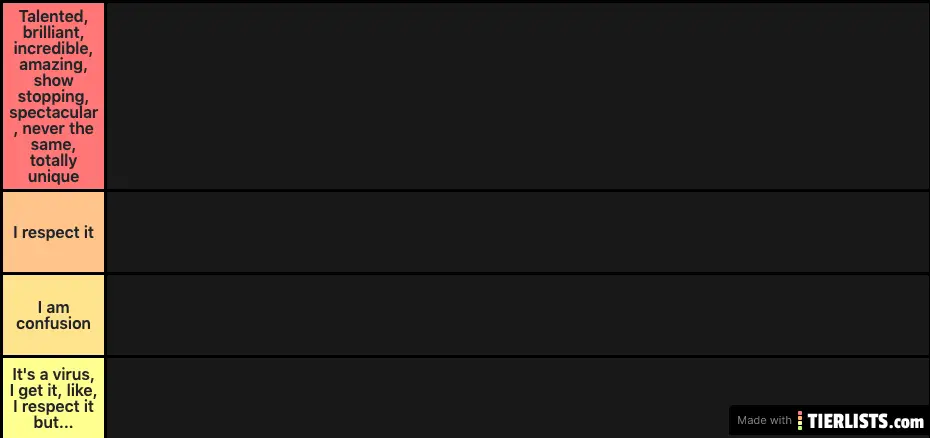This screenshot has height=438, width=930.
Task: Select the "I am confusion" tier label
Action: point(53,315)
